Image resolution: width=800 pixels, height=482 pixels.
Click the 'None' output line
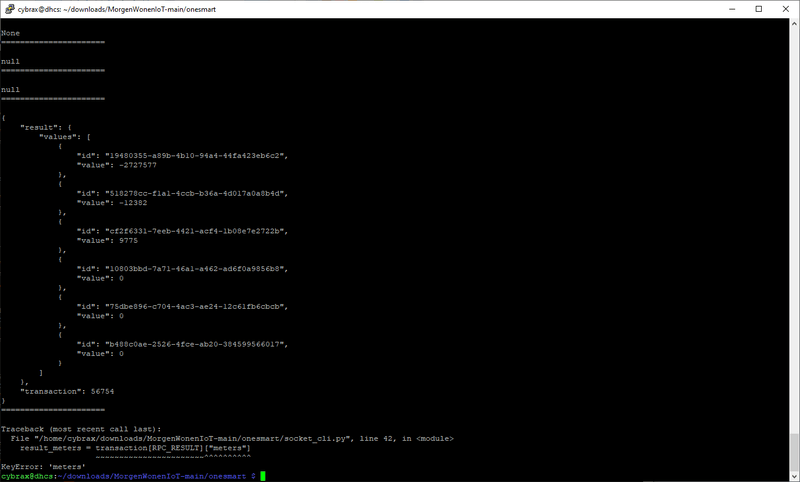point(10,33)
